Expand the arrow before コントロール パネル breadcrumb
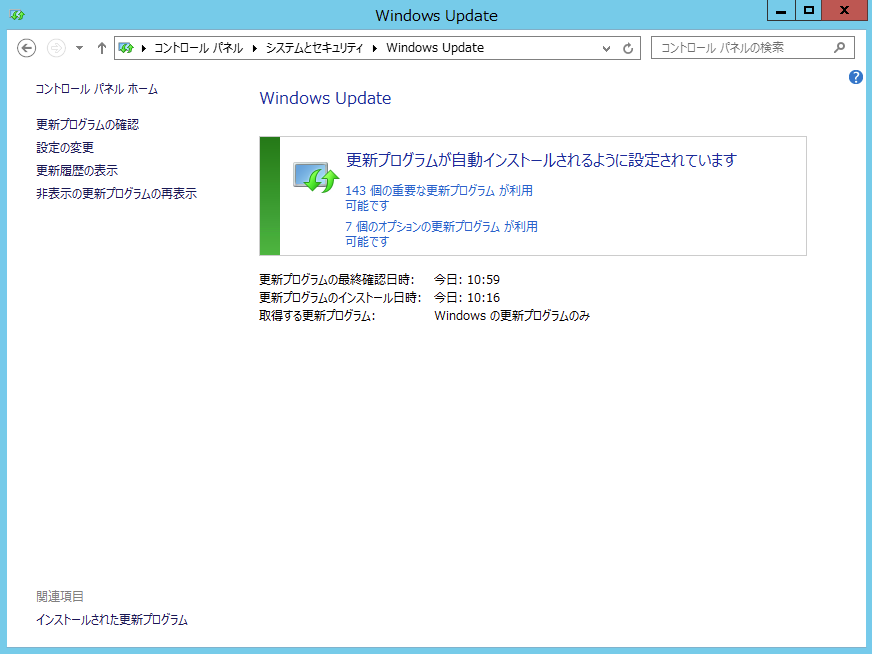Screen dimensions: 872x654 144,48
